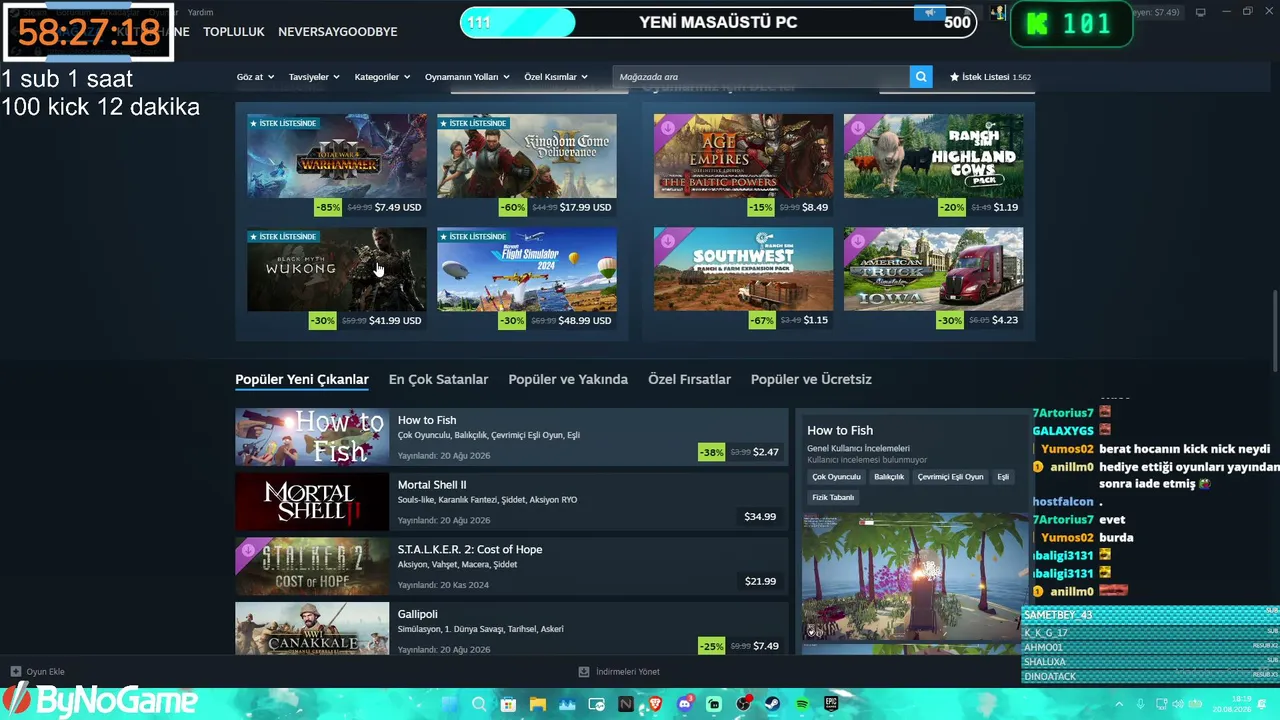Open Age of Empires Baltic Powers capsule
This screenshot has width=1280, height=720.
point(743,156)
